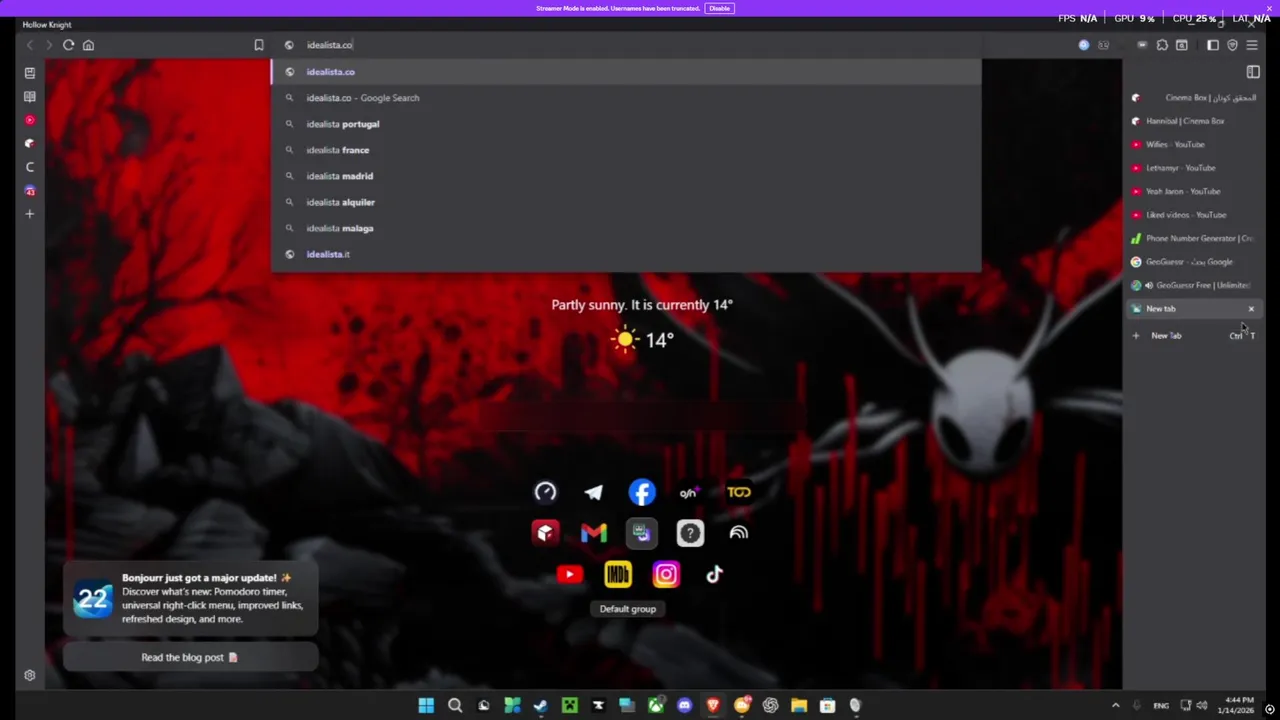This screenshot has height=720, width=1280.
Task: Open the extensions puzzle icon
Action: [x=1162, y=45]
